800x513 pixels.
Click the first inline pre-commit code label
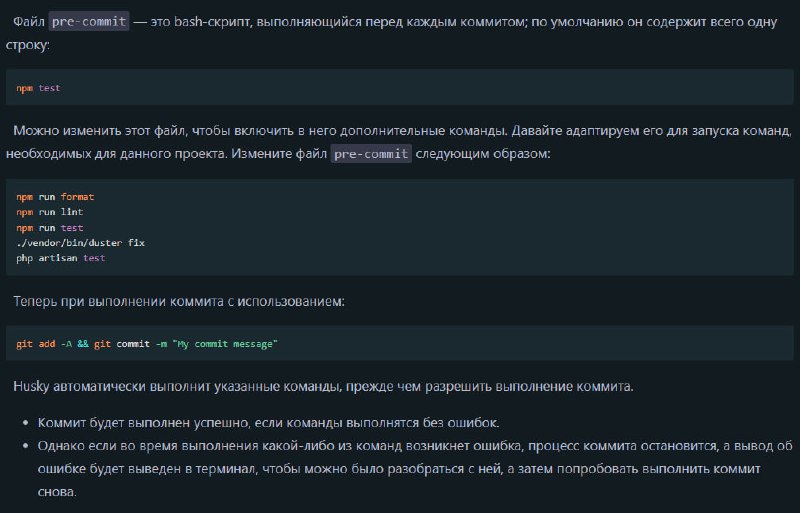89,21
